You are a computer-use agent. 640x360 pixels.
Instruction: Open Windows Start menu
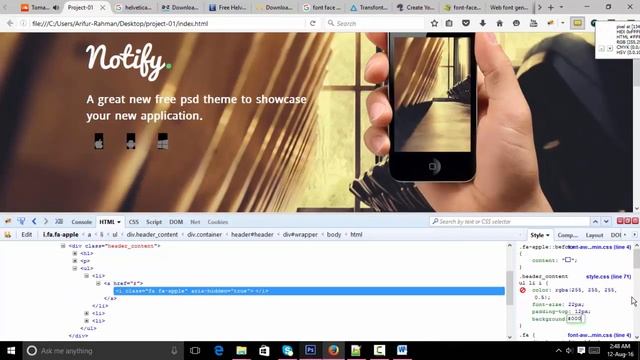(x=11, y=351)
